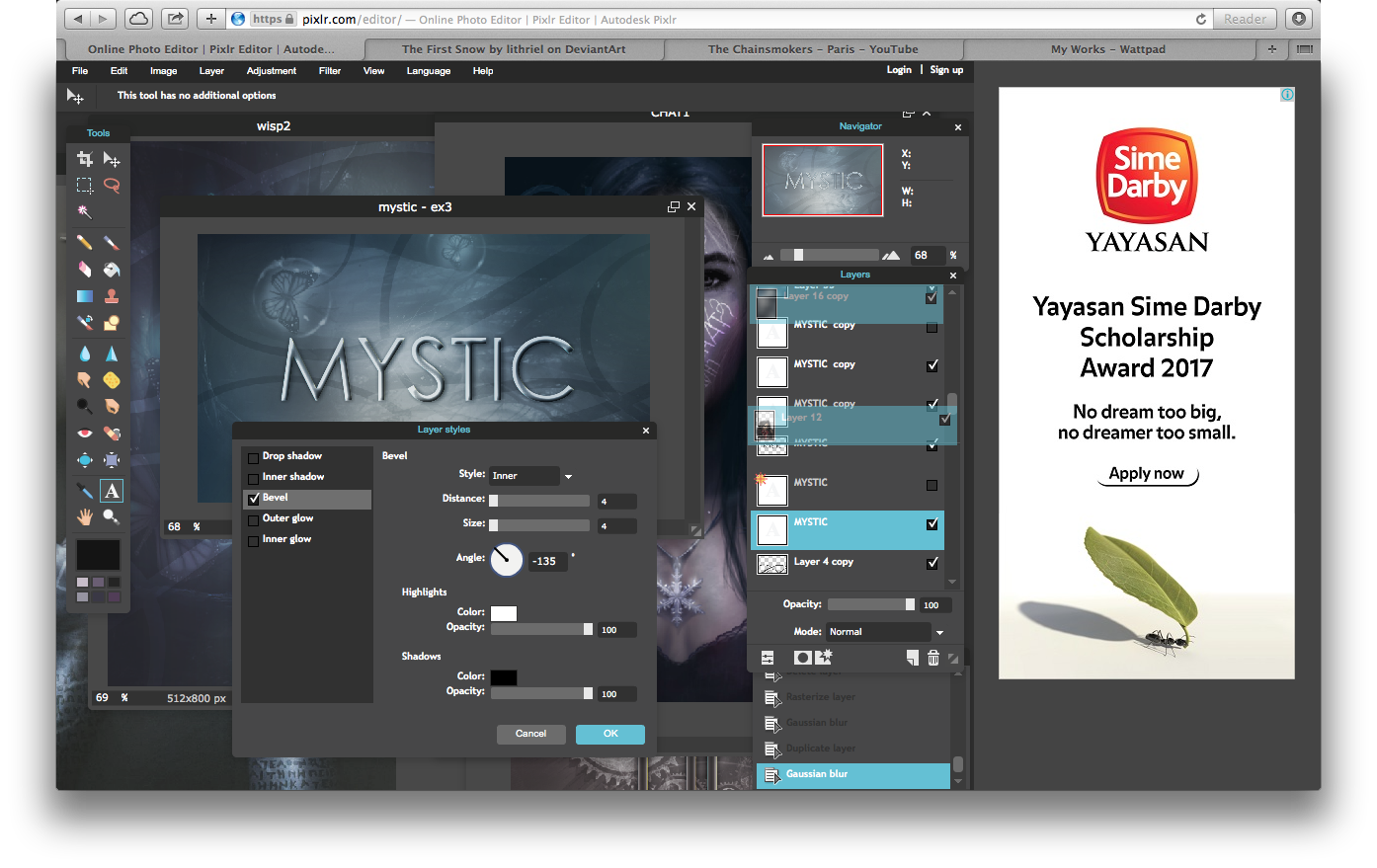
Task: Open the Edit menu
Action: coord(120,71)
